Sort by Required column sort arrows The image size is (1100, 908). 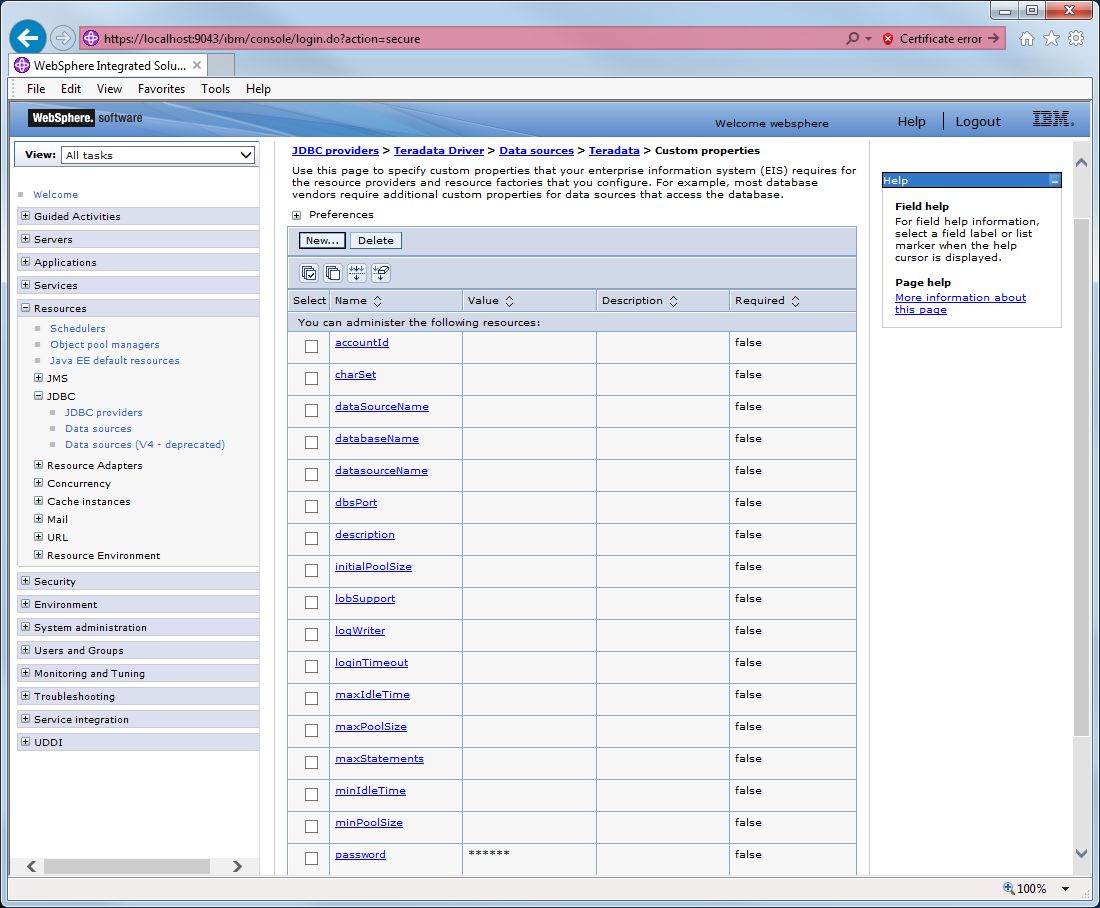(x=796, y=301)
